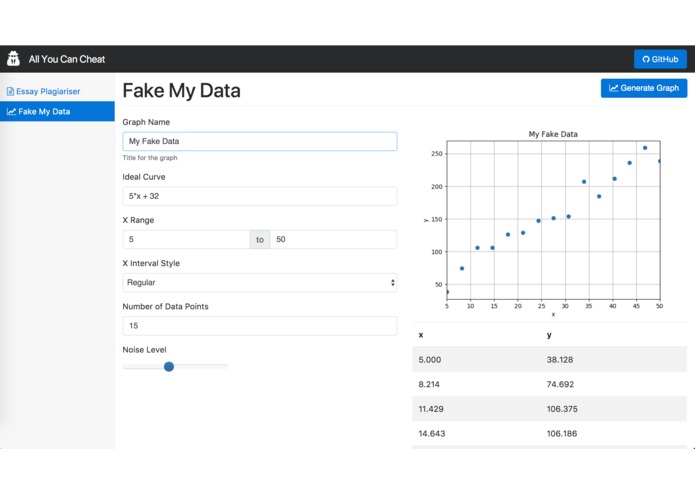Screen dimensions: 695x494
Task: Focus the Number of Data Points field
Action: [259, 326]
